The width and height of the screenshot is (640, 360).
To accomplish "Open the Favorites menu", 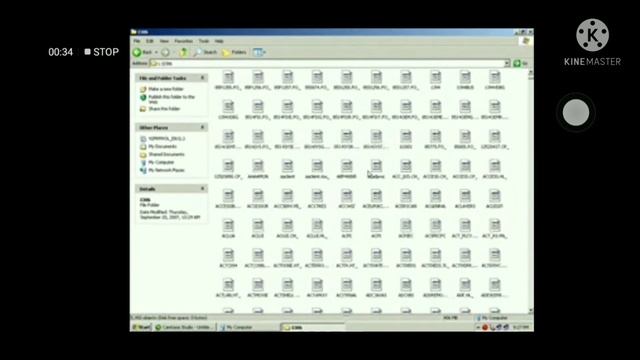I will point(183,41).
